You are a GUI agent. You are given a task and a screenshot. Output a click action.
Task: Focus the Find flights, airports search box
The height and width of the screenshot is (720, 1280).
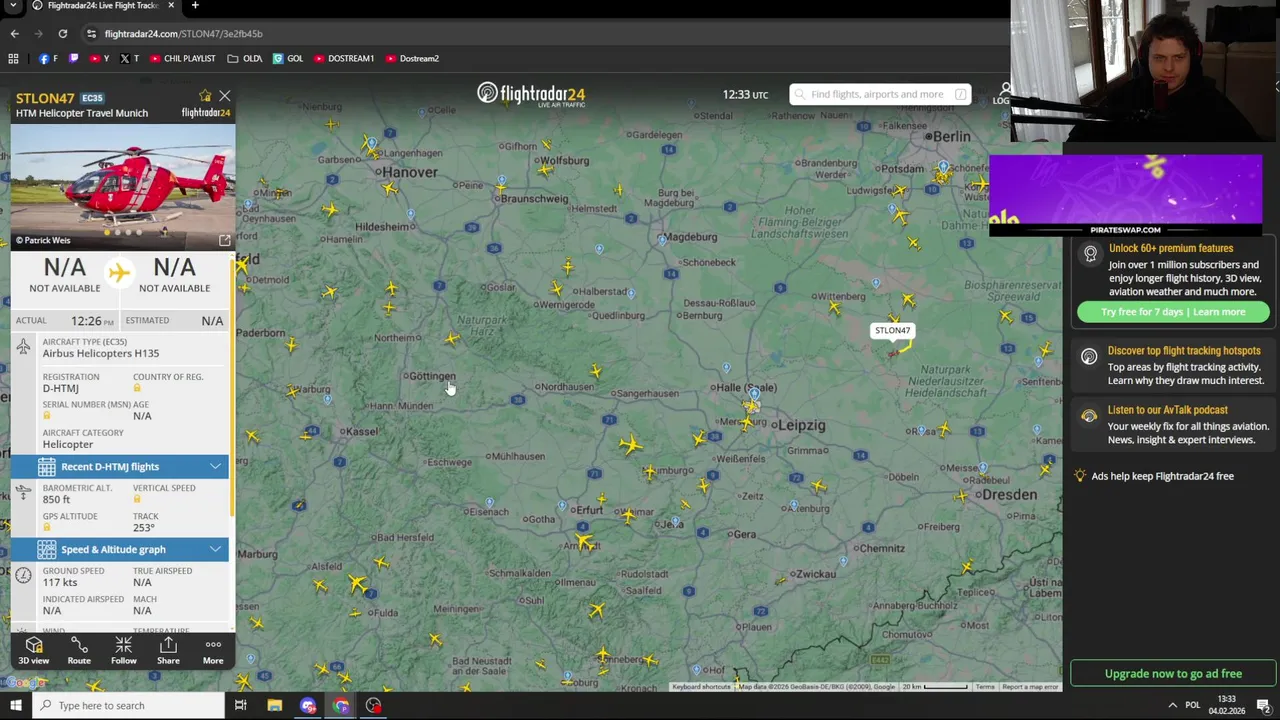(x=880, y=94)
